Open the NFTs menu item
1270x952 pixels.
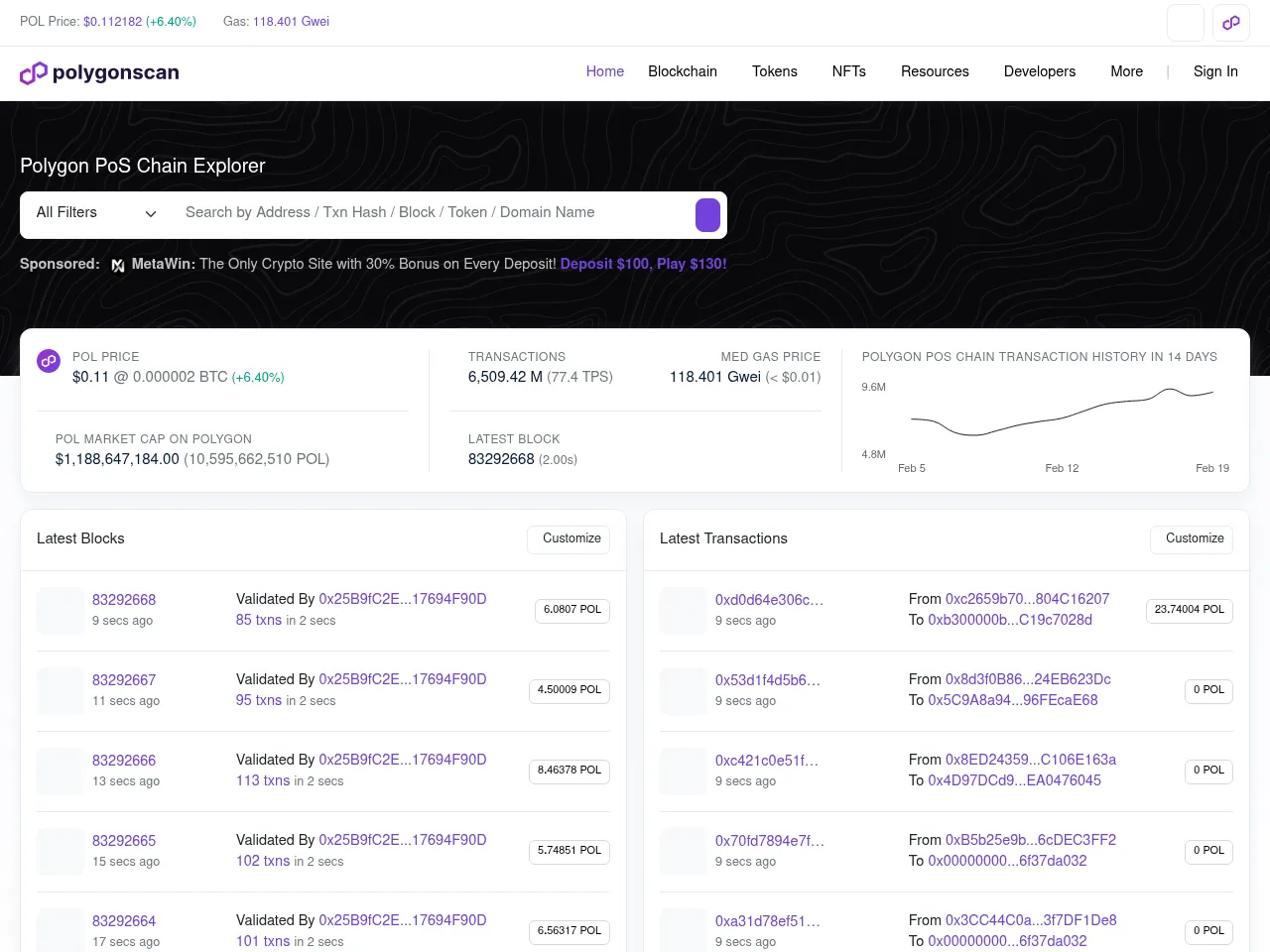click(848, 71)
